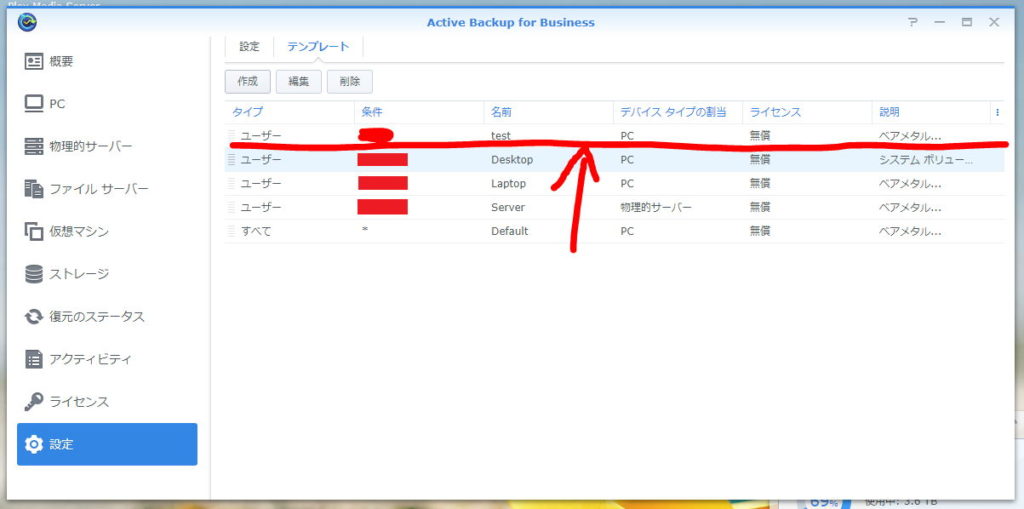Click the Active Backup for Business logo icon
Image resolution: width=1024 pixels, height=509 pixels.
(x=27, y=22)
